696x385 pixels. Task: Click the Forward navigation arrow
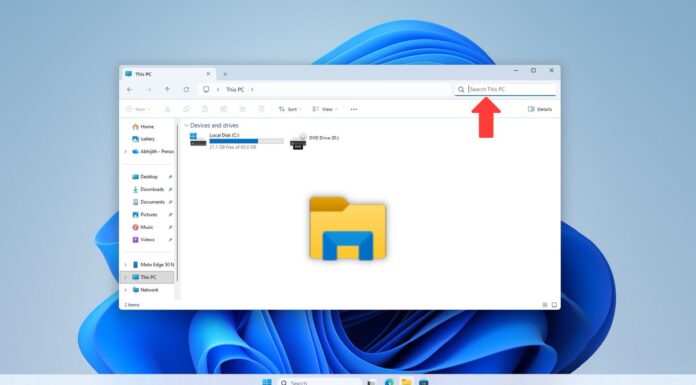click(x=149, y=90)
